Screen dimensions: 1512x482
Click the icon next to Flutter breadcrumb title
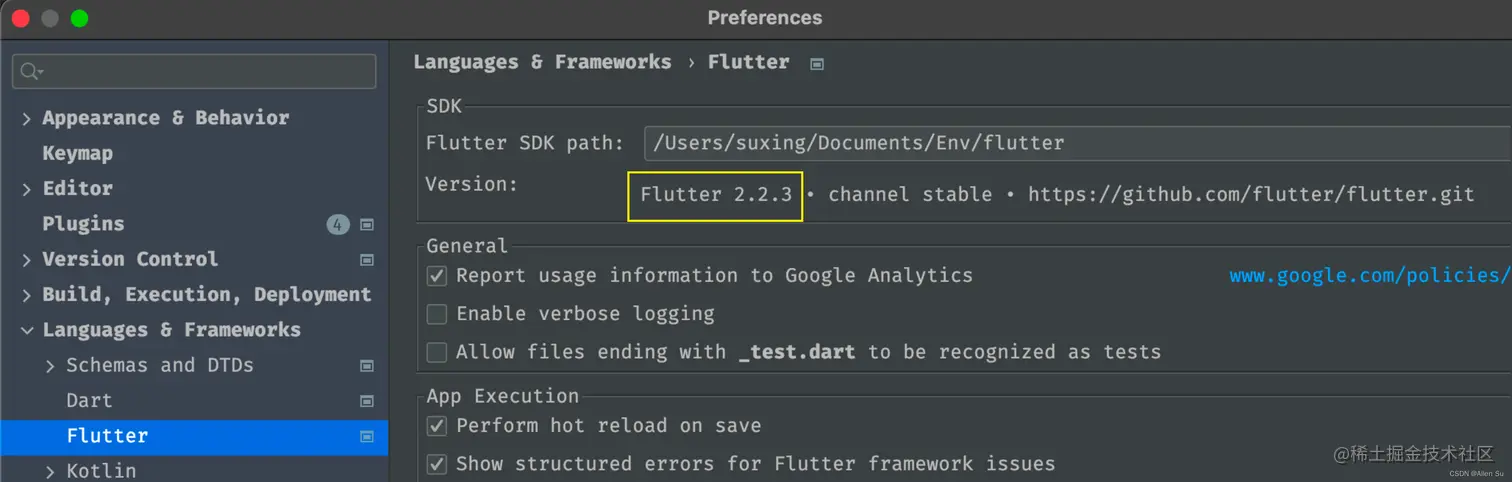[817, 64]
